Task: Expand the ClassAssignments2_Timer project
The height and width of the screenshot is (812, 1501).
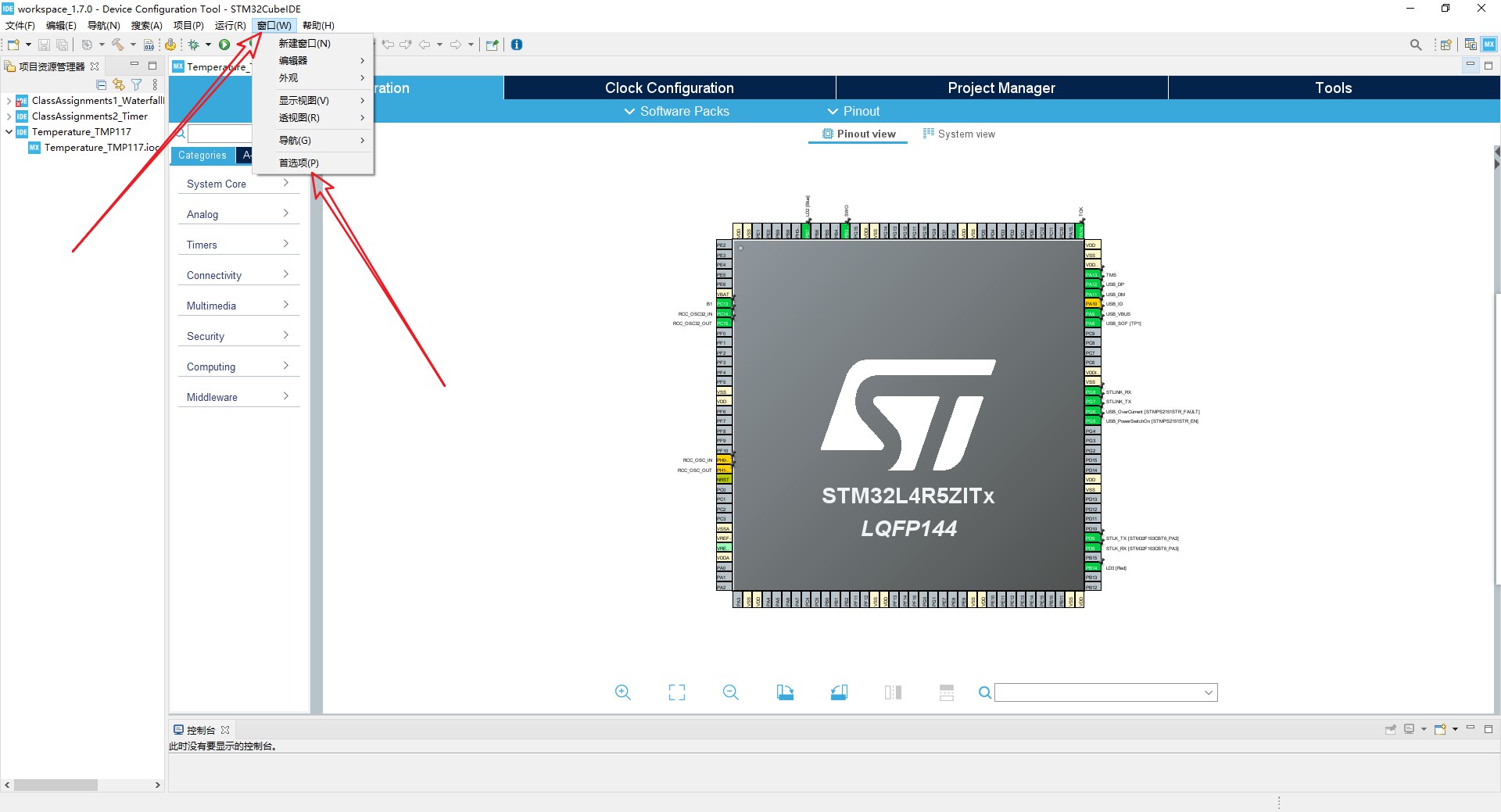Action: coord(9,116)
